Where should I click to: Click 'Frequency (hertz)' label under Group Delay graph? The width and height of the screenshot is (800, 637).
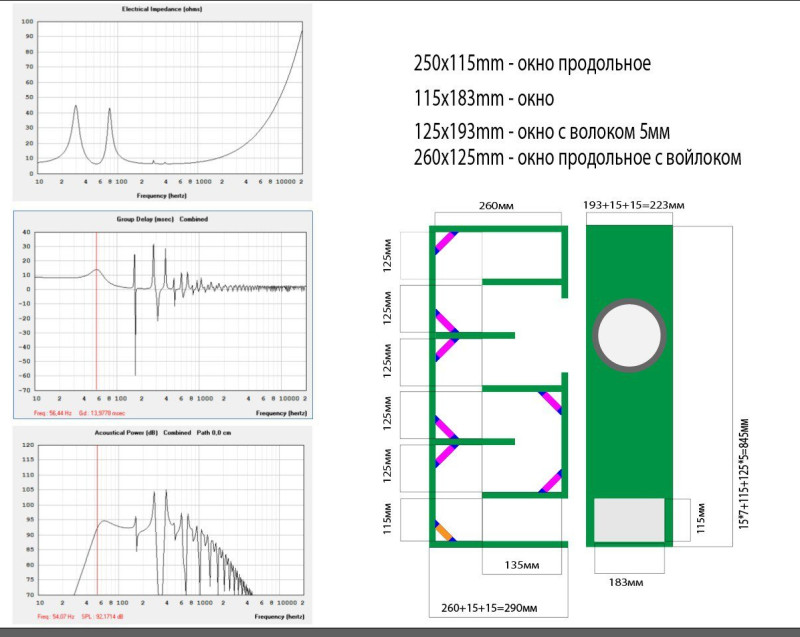(x=281, y=413)
